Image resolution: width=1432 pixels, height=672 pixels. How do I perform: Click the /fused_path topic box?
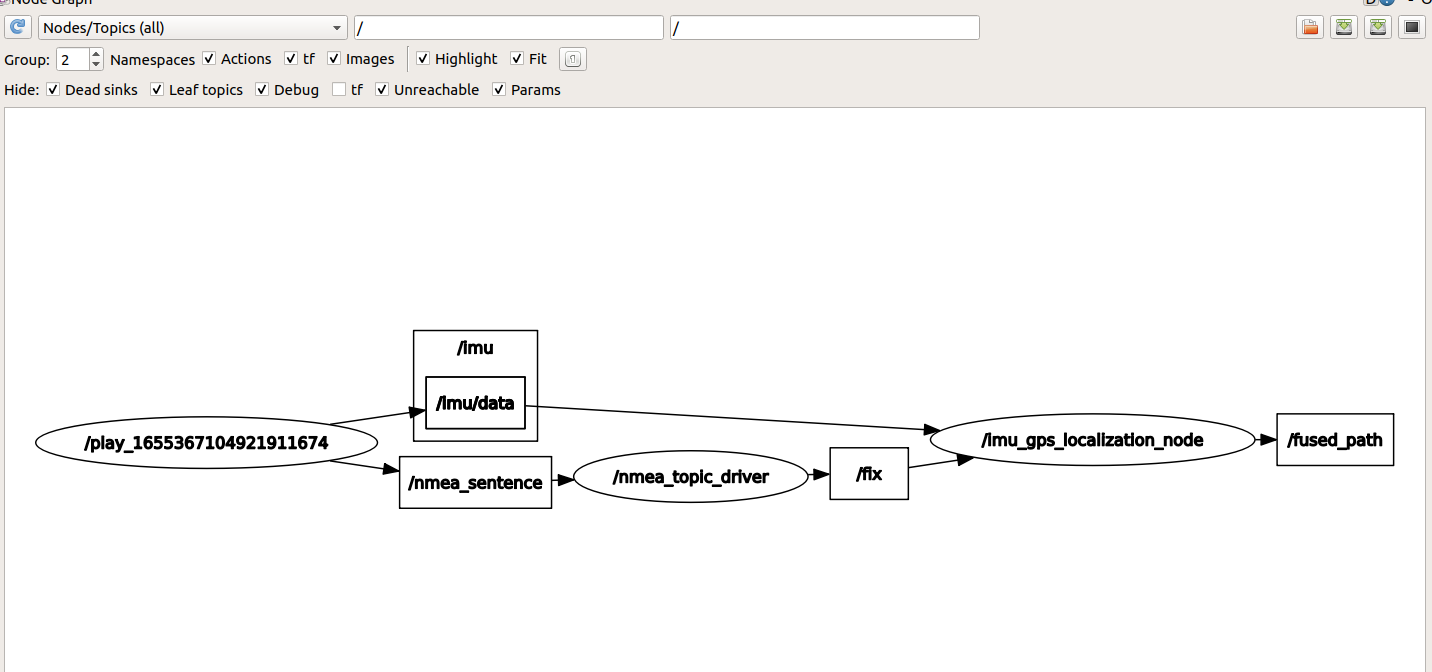coord(1335,440)
